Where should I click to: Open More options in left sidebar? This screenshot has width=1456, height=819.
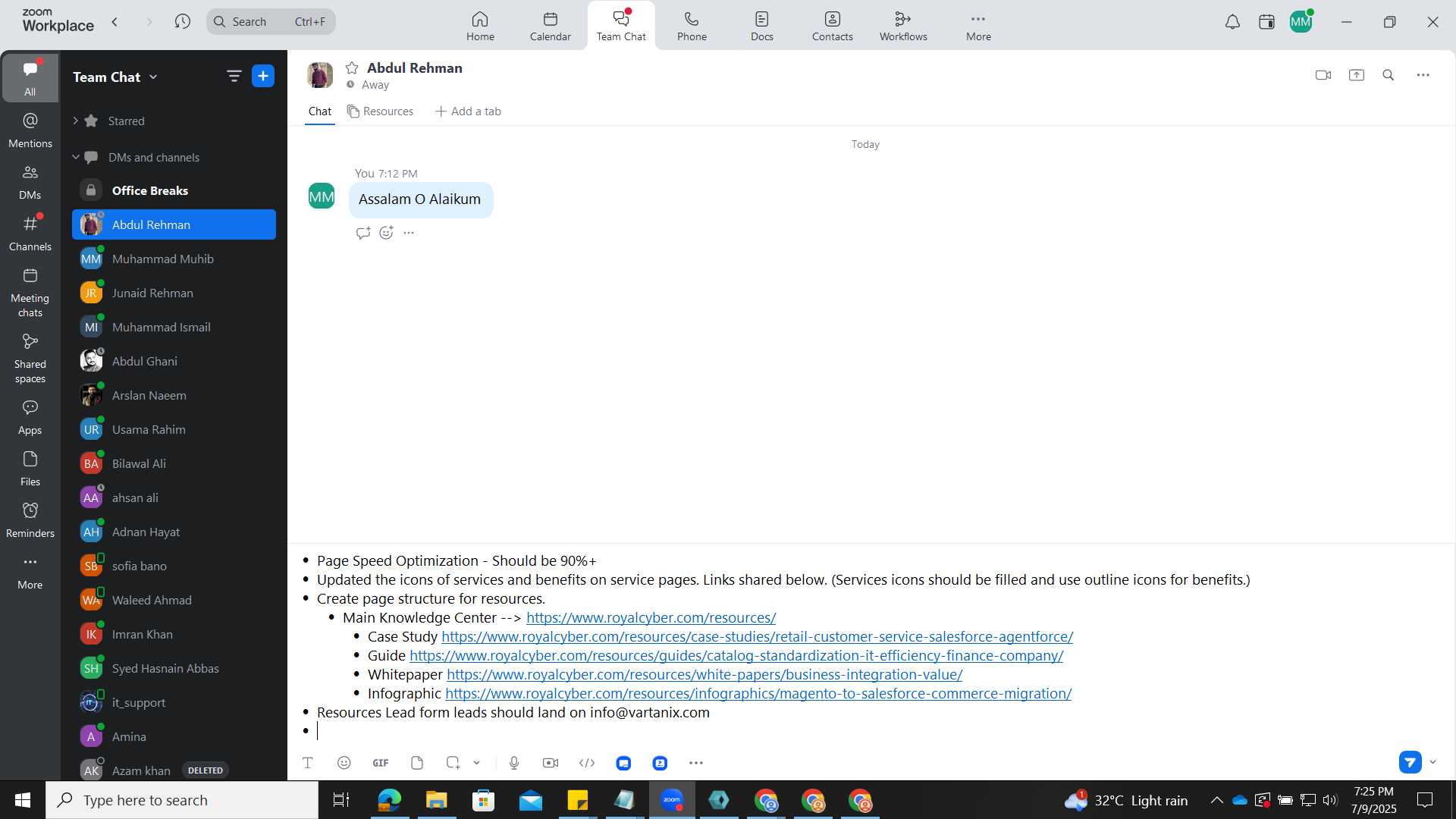[x=30, y=572]
